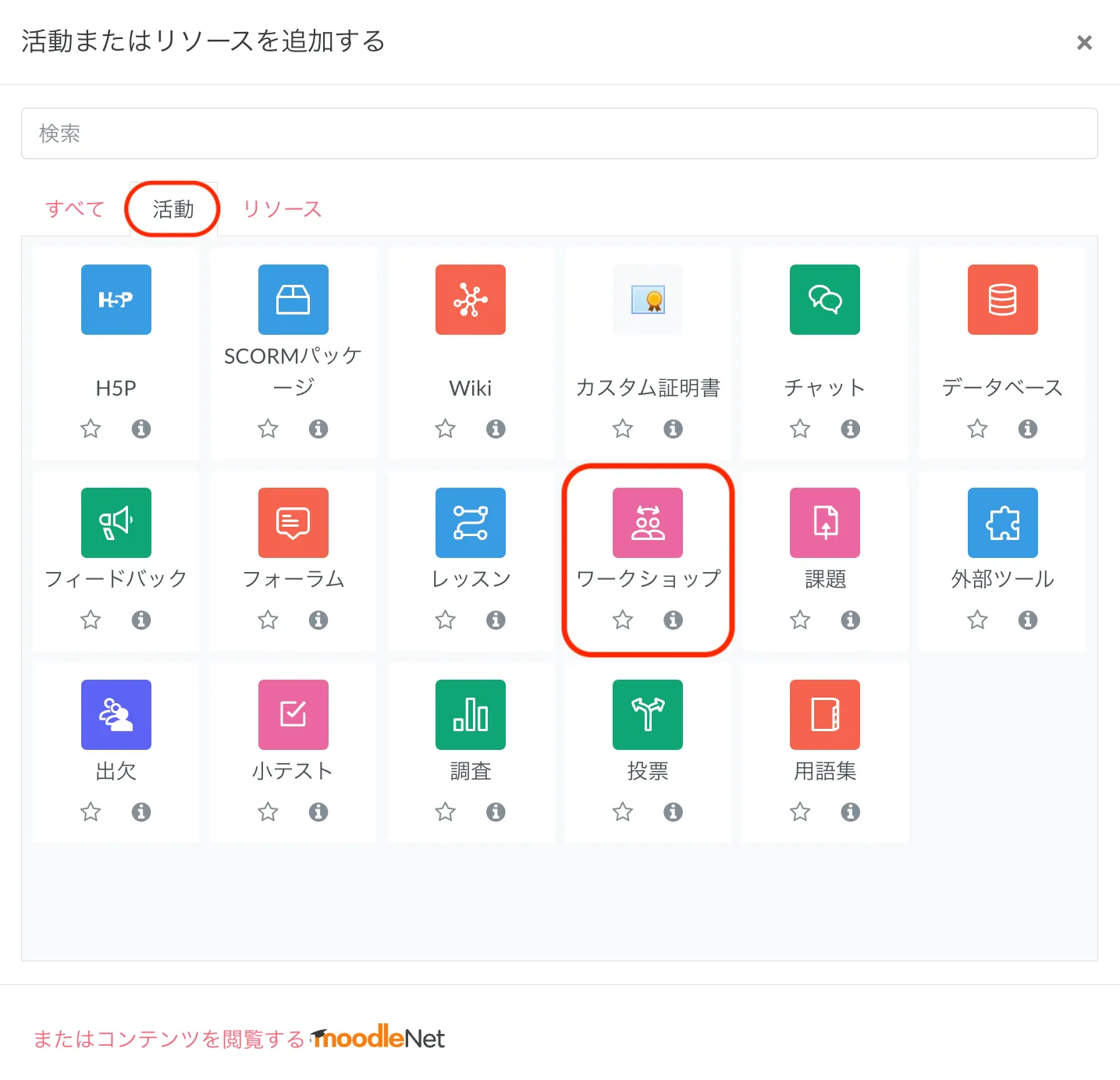The width and height of the screenshot is (1120, 1080).
Task: Select the workshop (ワークショップ) activity icon
Action: [x=648, y=523]
